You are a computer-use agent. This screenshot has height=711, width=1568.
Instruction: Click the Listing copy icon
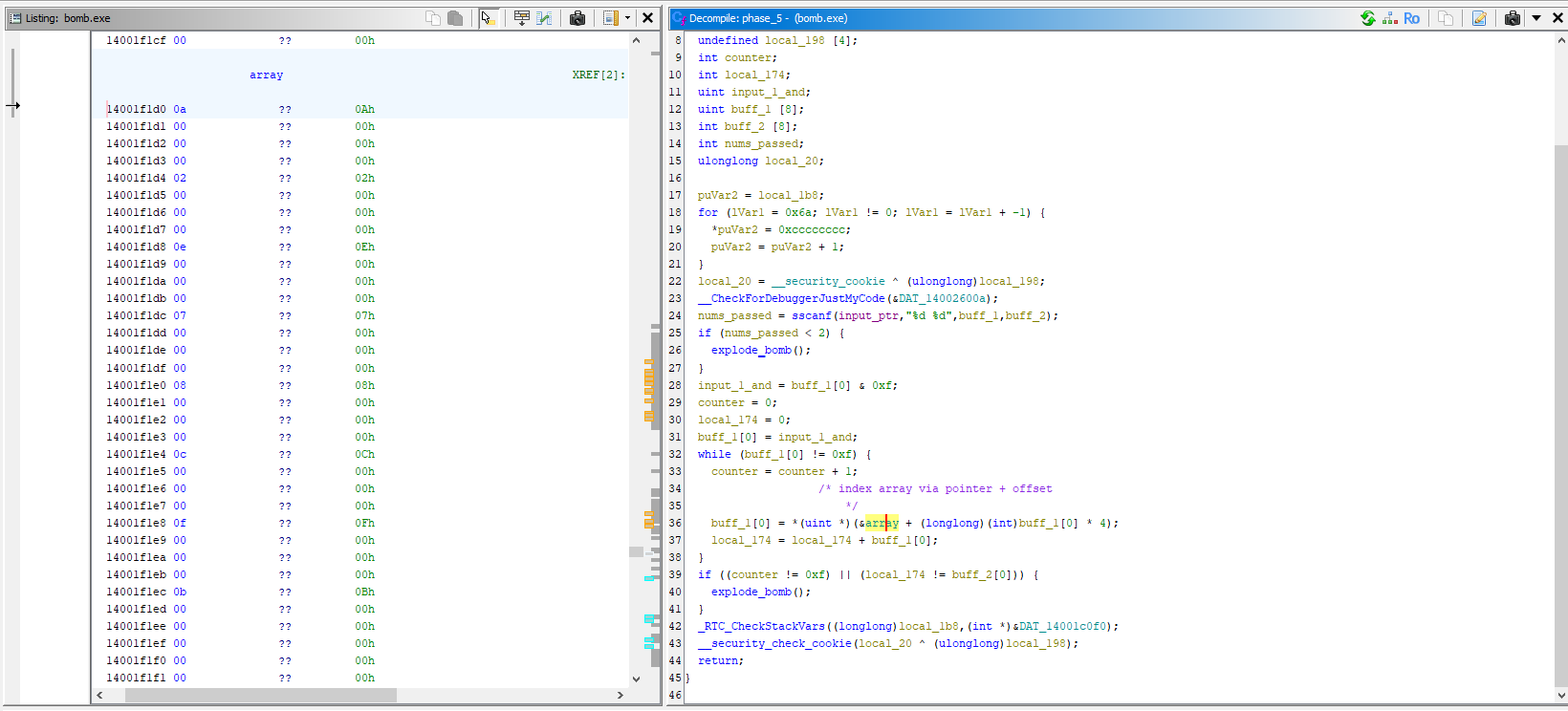[x=433, y=18]
